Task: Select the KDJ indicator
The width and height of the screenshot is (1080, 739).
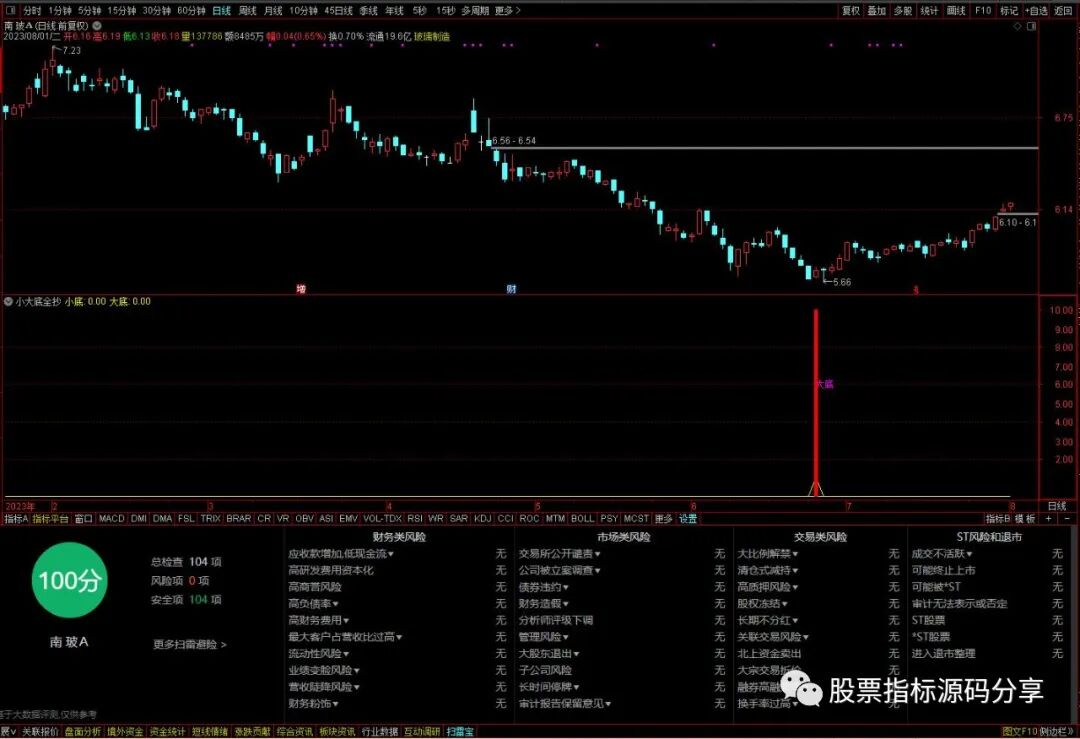Action: tap(482, 519)
